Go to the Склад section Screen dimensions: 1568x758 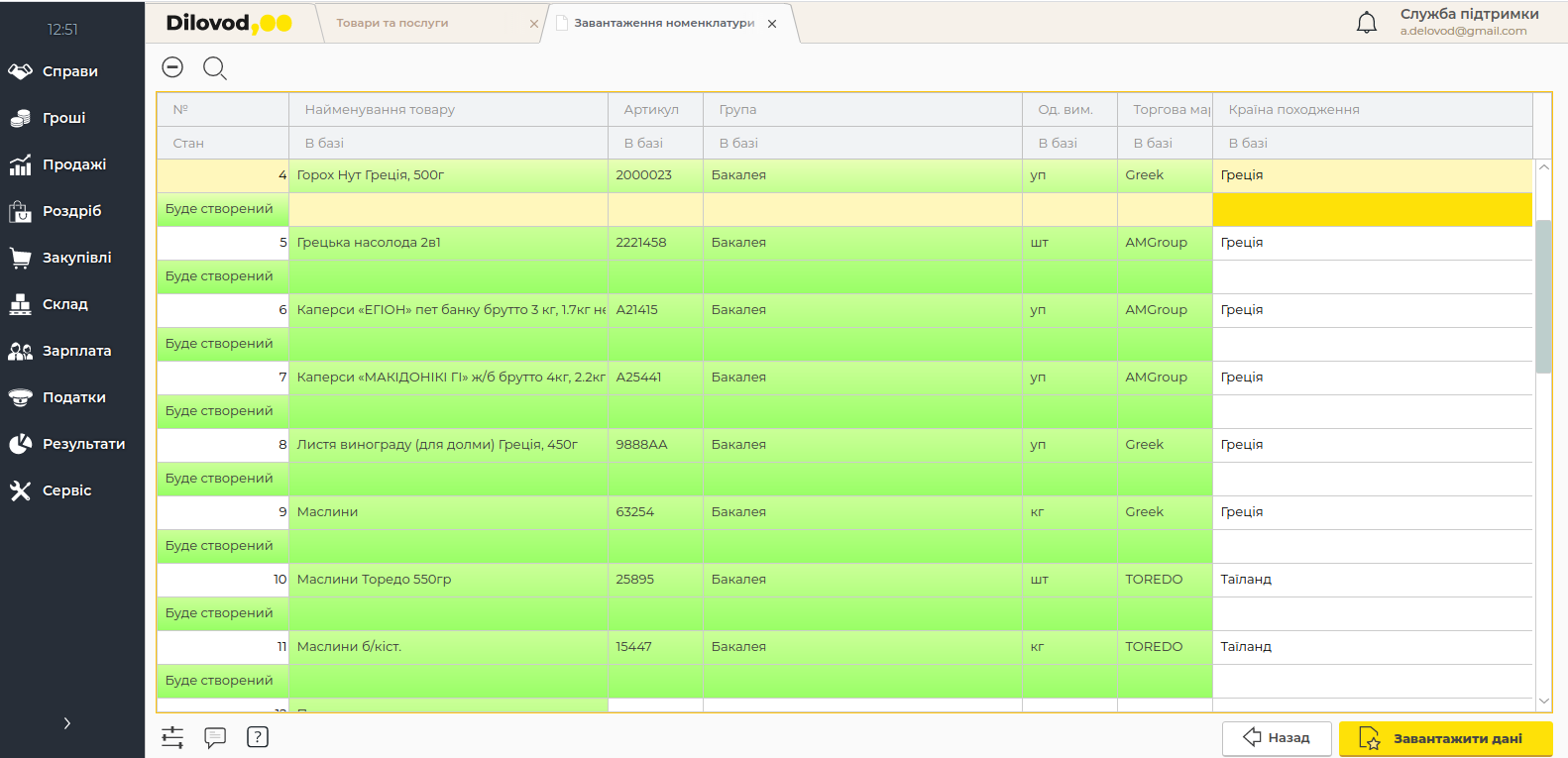(64, 304)
